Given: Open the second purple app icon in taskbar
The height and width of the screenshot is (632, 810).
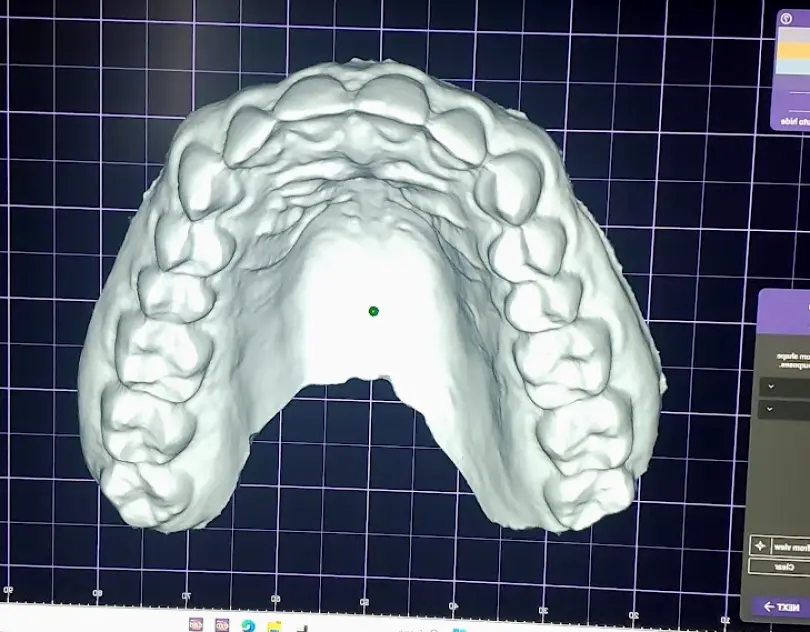Looking at the screenshot, I should [222, 625].
